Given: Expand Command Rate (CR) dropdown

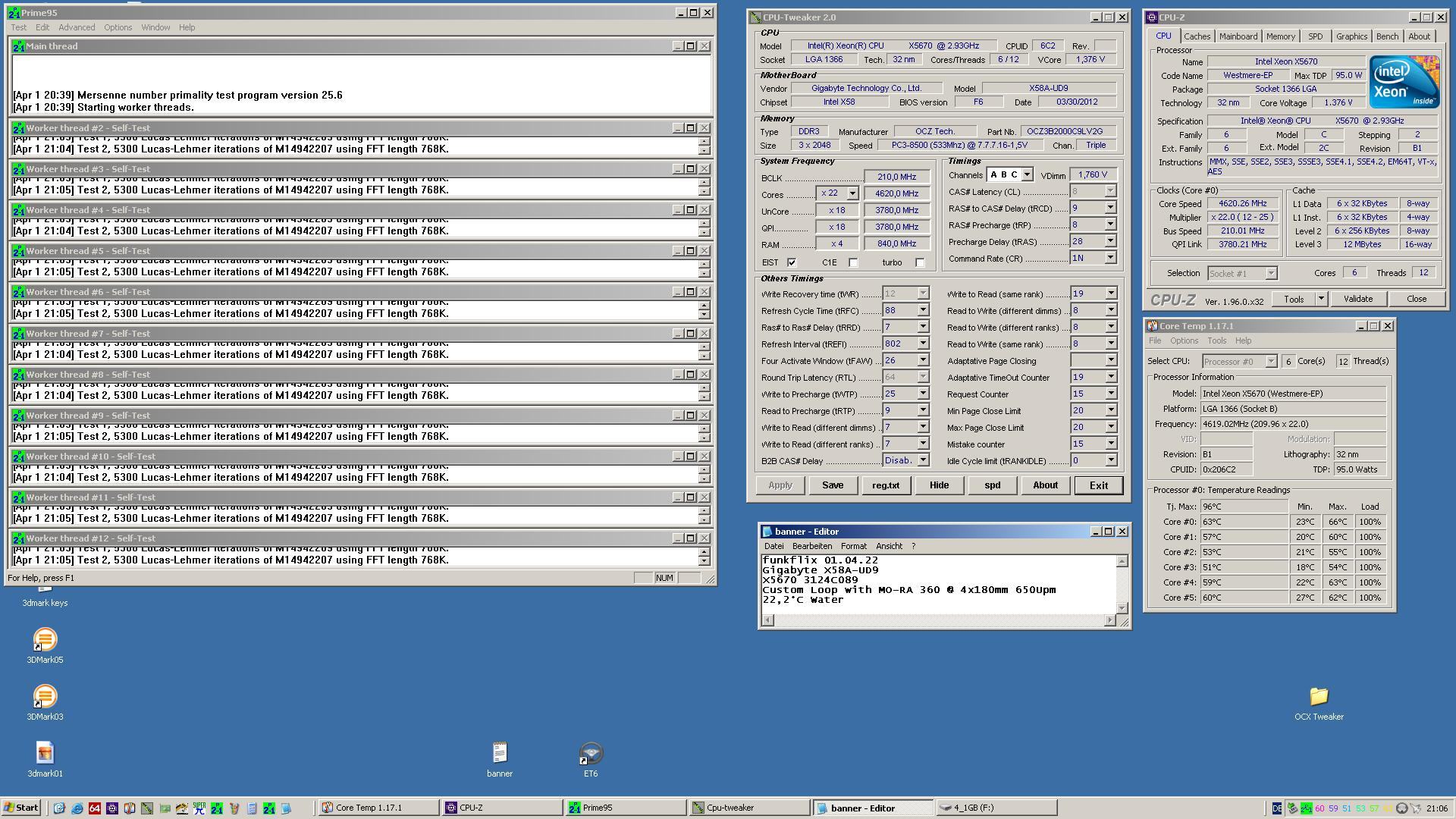Looking at the screenshot, I should (1110, 258).
